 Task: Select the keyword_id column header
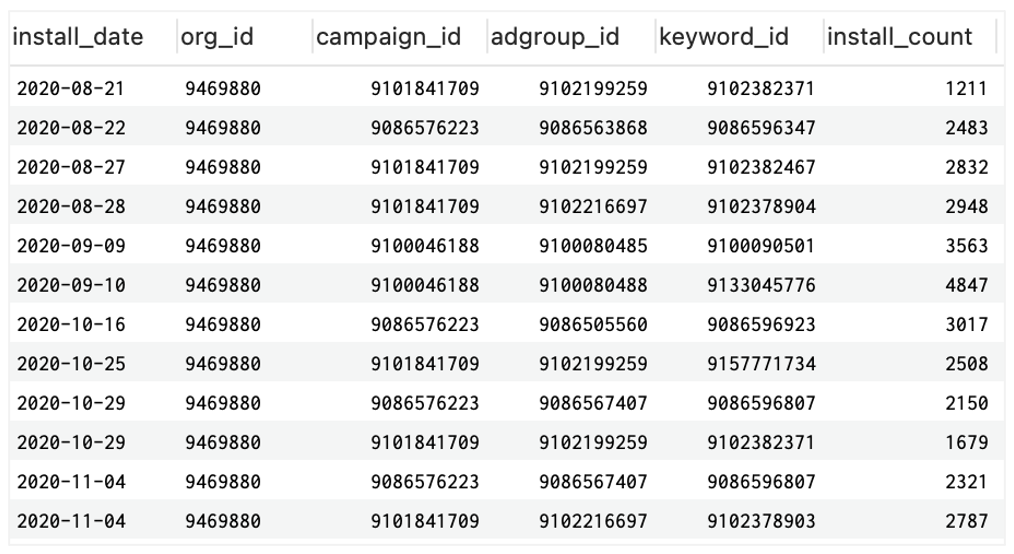tap(724, 37)
